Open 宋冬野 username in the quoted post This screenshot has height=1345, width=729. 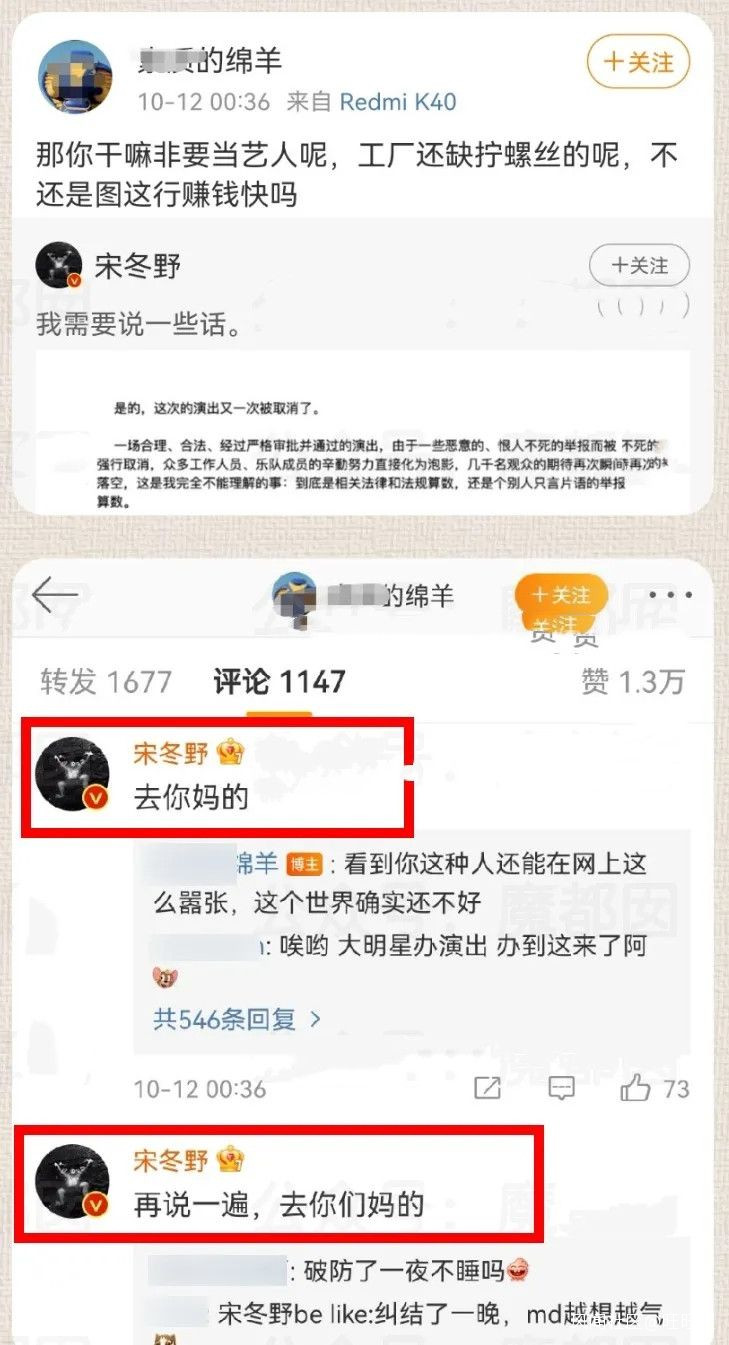[x=138, y=267]
